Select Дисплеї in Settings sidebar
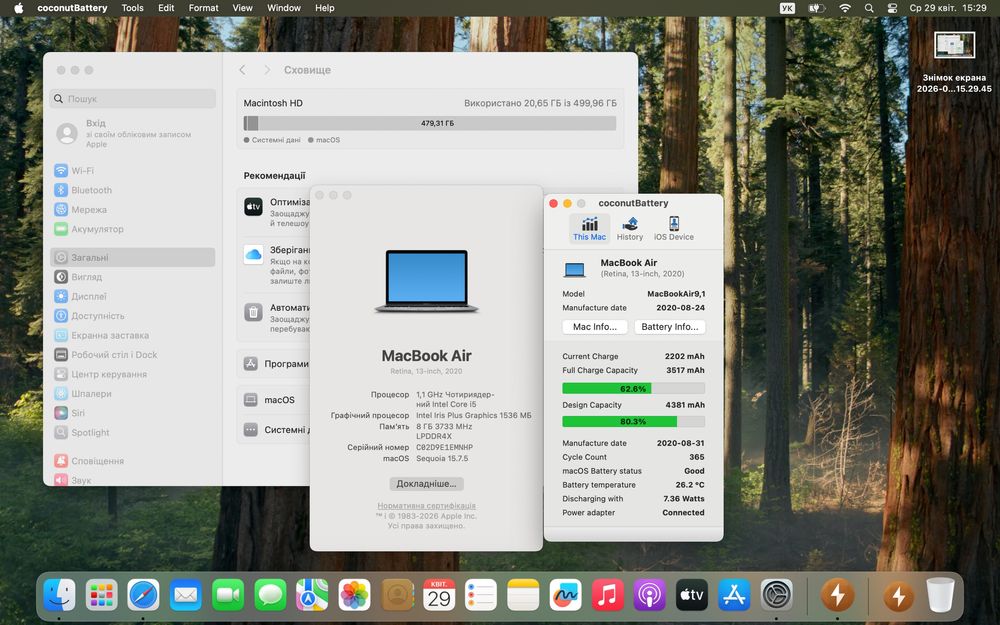The width and height of the screenshot is (1000, 625). (133, 296)
